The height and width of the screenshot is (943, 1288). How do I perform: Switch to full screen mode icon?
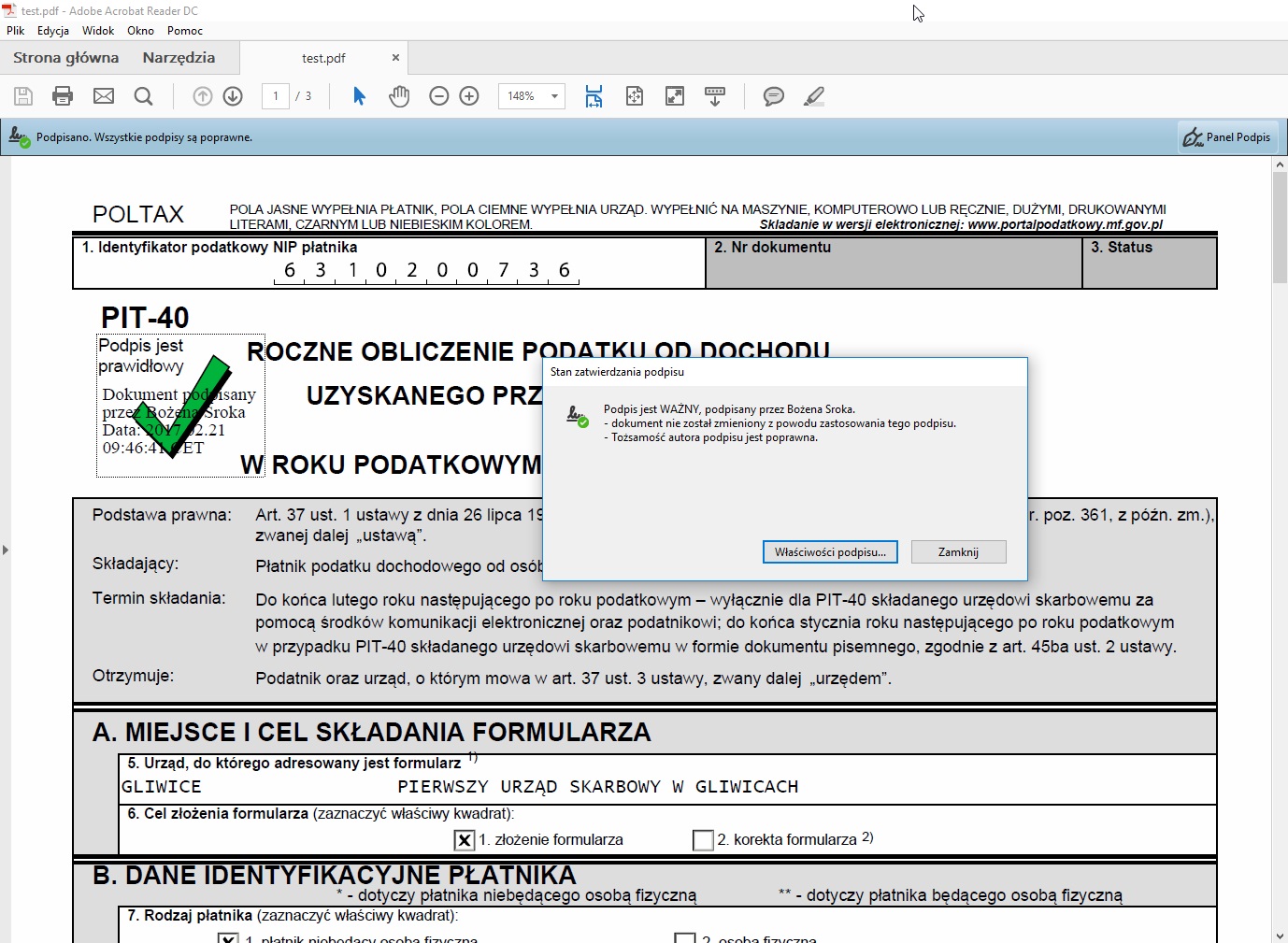click(x=675, y=95)
